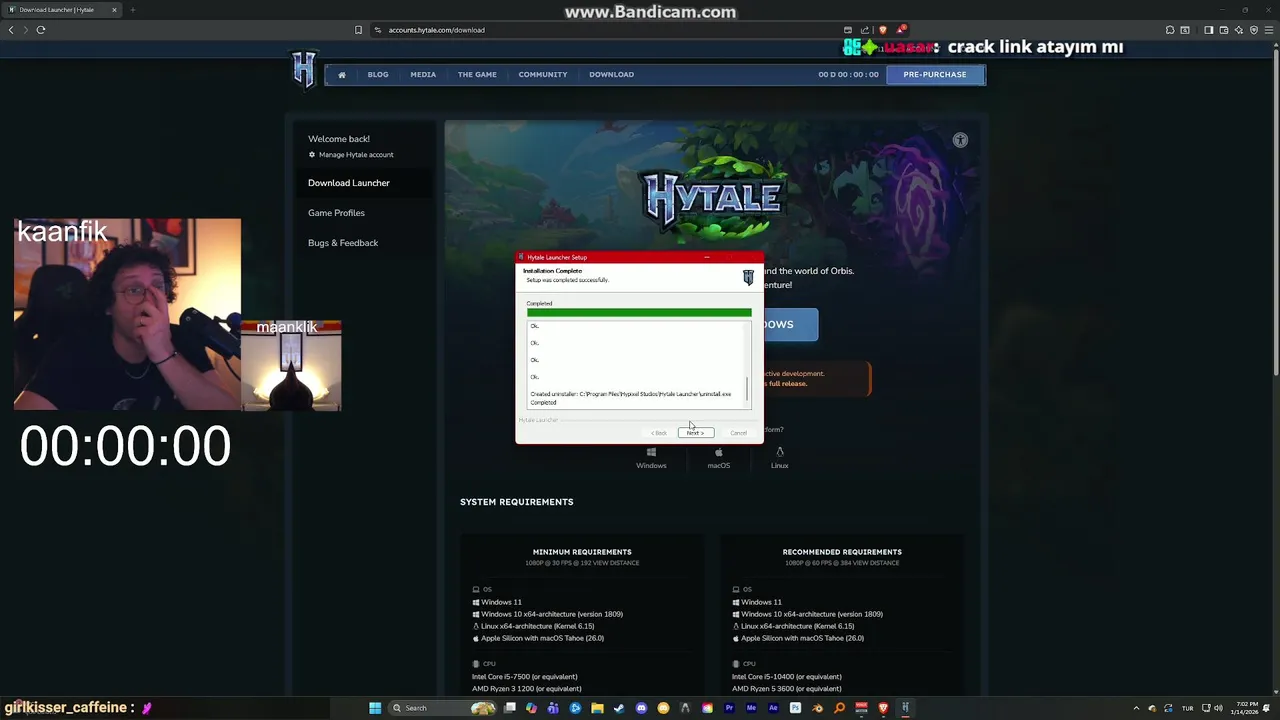The height and width of the screenshot is (720, 1280).
Task: Click browser back arrow
Action: (11, 30)
